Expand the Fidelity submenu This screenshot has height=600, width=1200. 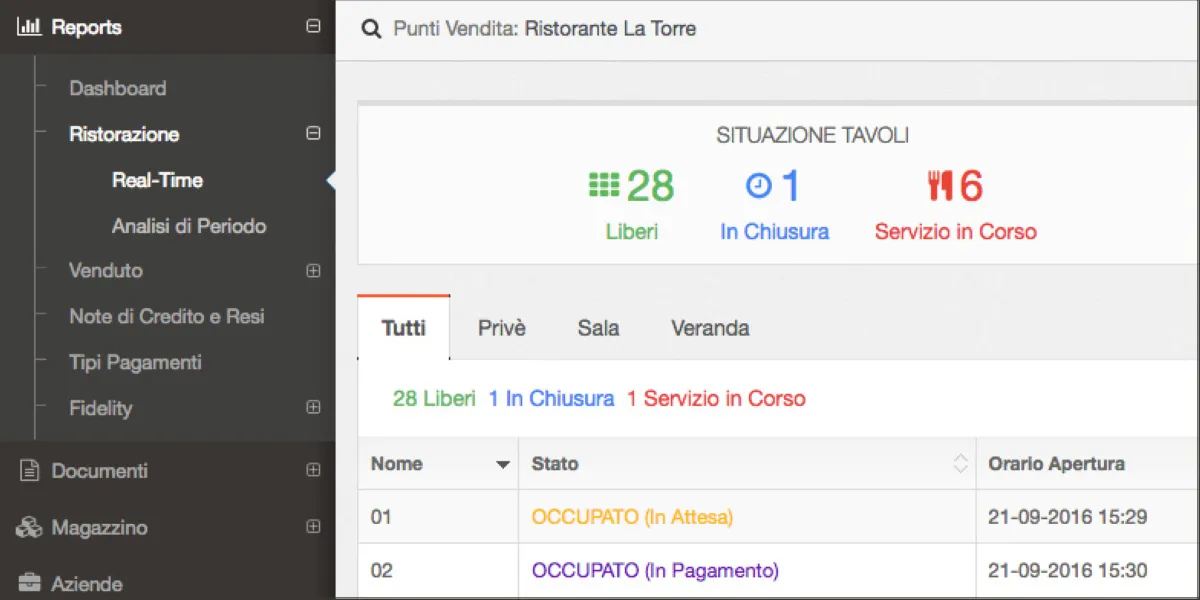(313, 407)
